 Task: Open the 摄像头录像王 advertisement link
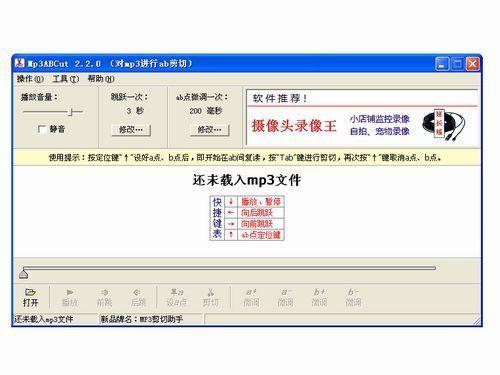(x=294, y=126)
